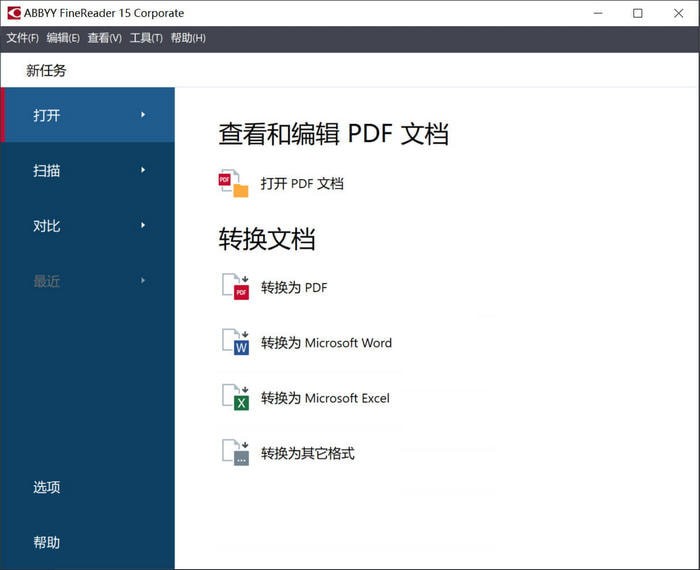This screenshot has height=570, width=700.
Task: Click the 打开 PDF 文档 link
Action: tap(302, 183)
